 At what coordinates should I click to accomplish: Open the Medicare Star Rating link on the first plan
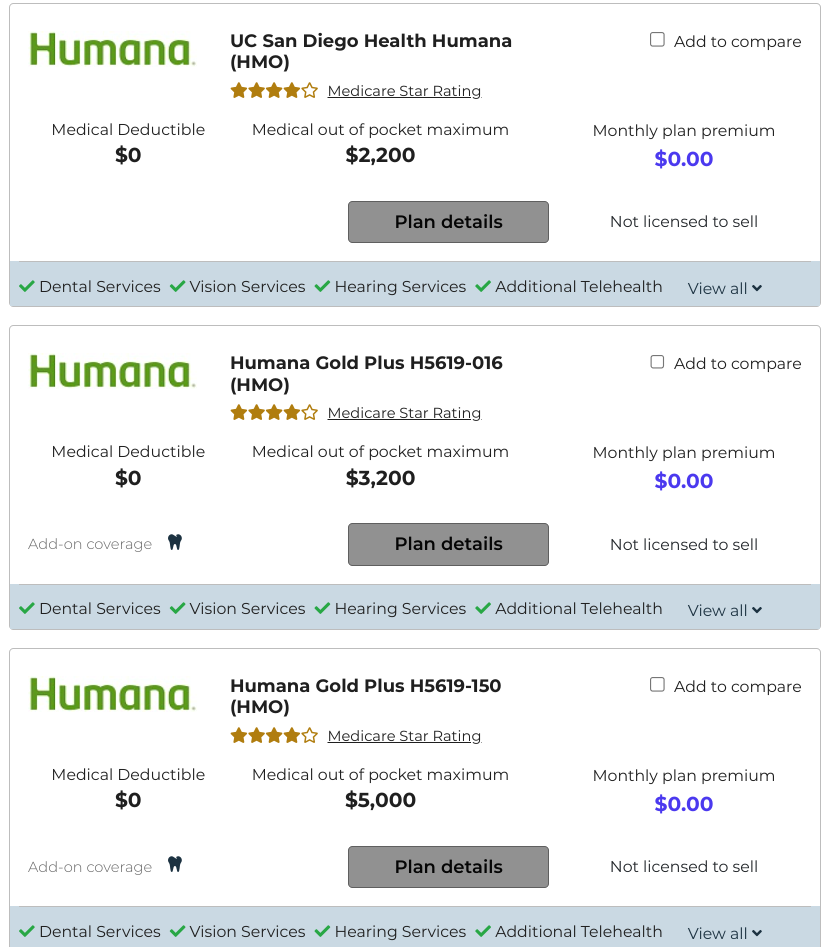tap(404, 90)
